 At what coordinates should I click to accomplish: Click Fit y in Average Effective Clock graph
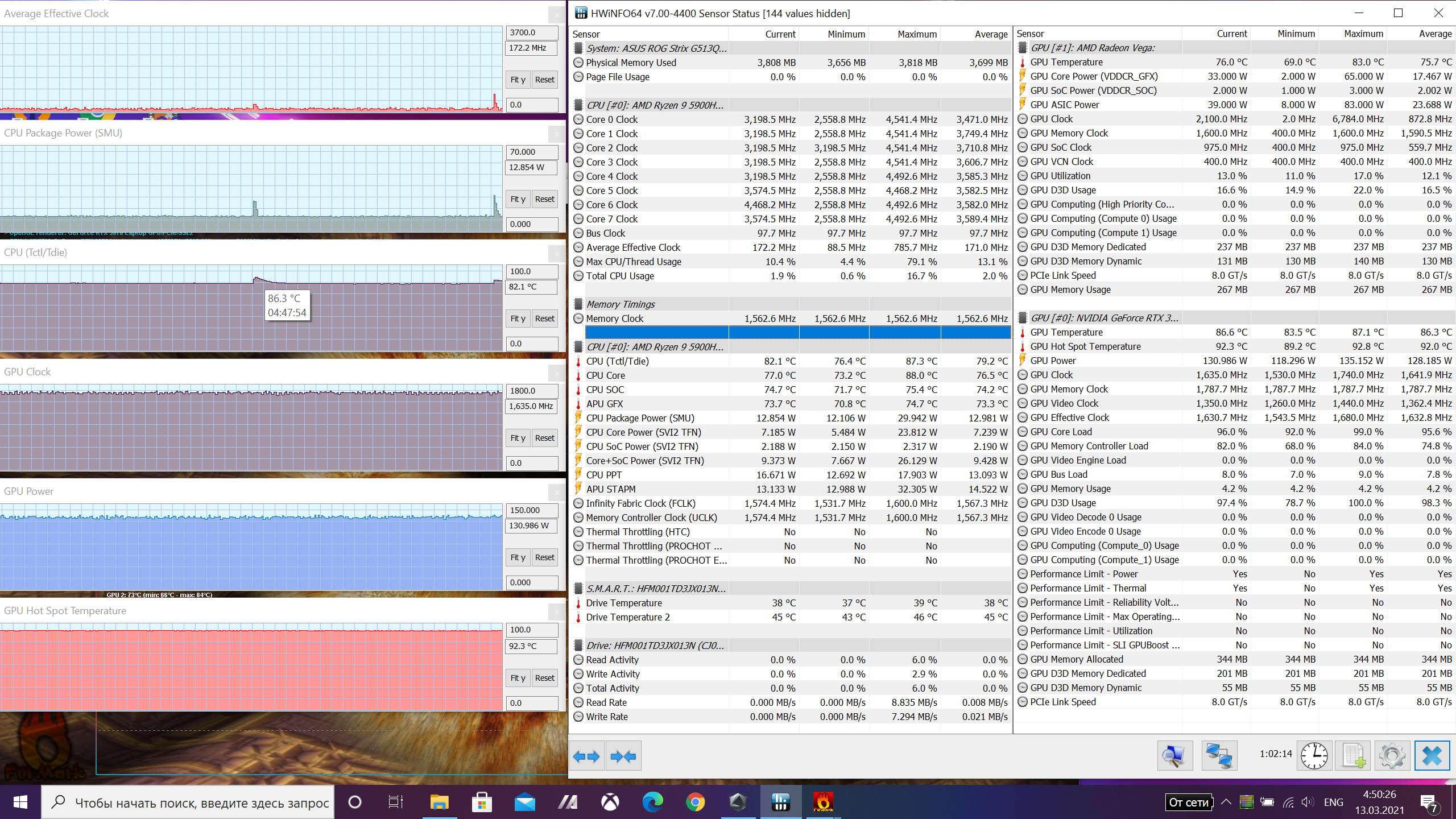click(x=518, y=80)
